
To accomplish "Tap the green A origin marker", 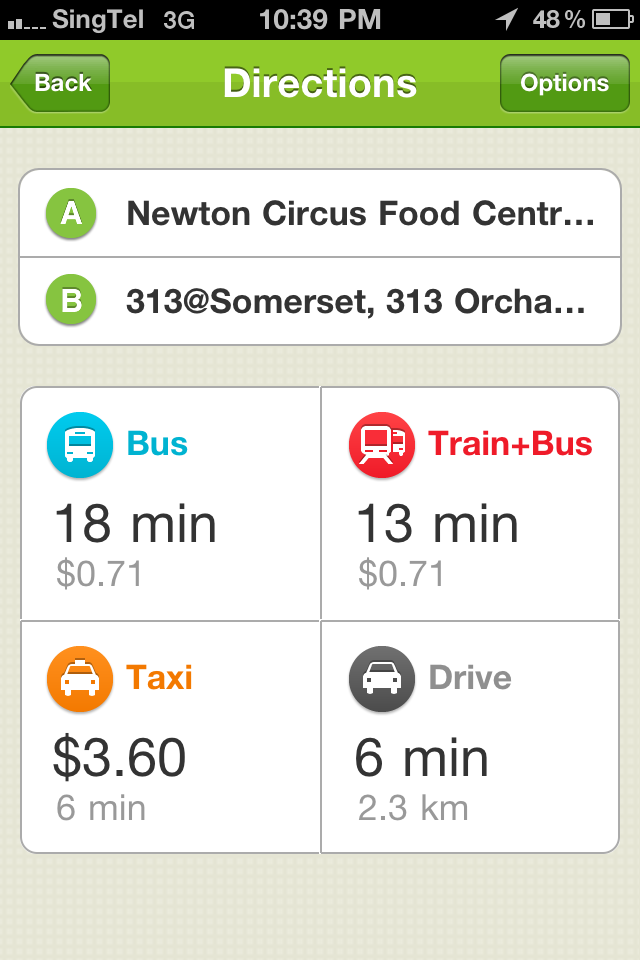I will pos(71,214).
